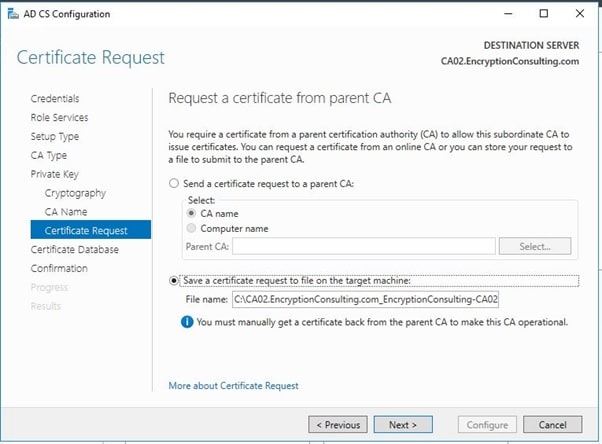602x444 pixels.
Task: Choose the 'Computer name' radio option
Action: click(x=192, y=228)
